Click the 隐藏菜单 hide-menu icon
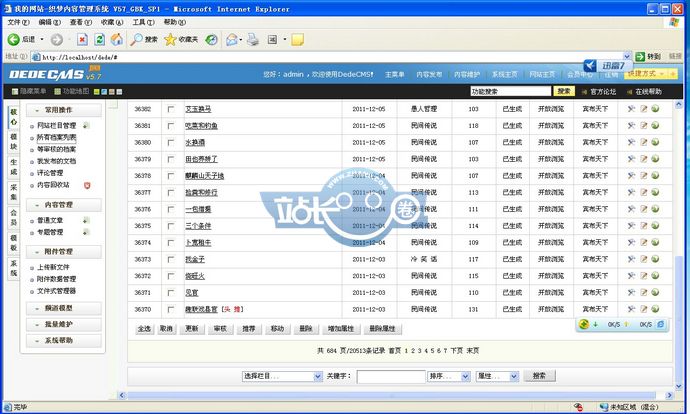The image size is (690, 414). pyautogui.click(x=15, y=92)
